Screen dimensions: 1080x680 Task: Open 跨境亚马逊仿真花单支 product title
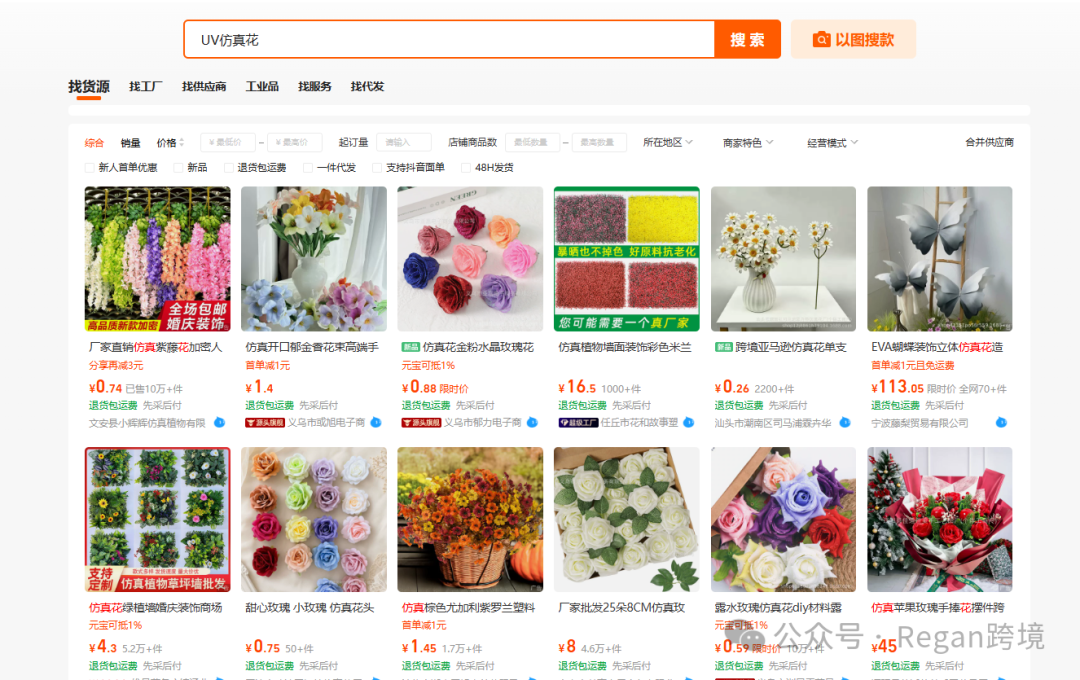click(791, 347)
